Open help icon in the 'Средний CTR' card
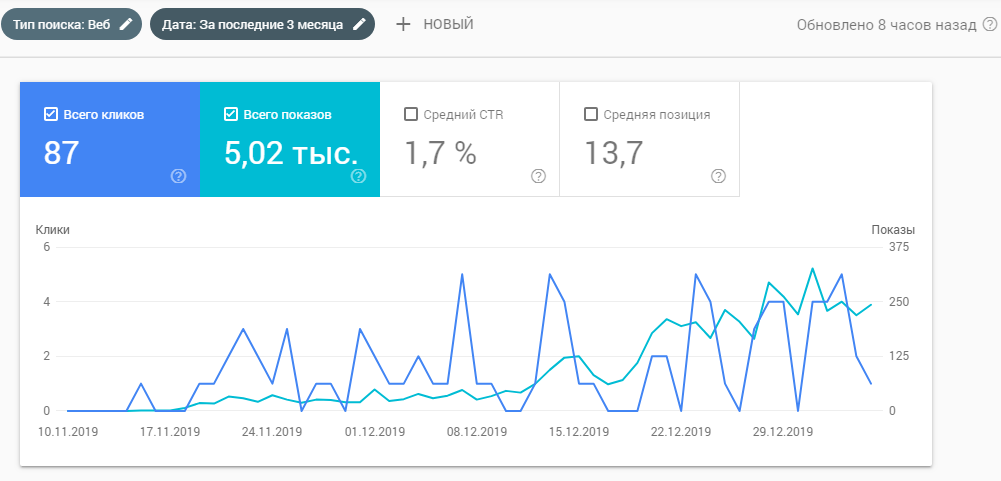Viewport: 1001px width, 481px height. (539, 176)
